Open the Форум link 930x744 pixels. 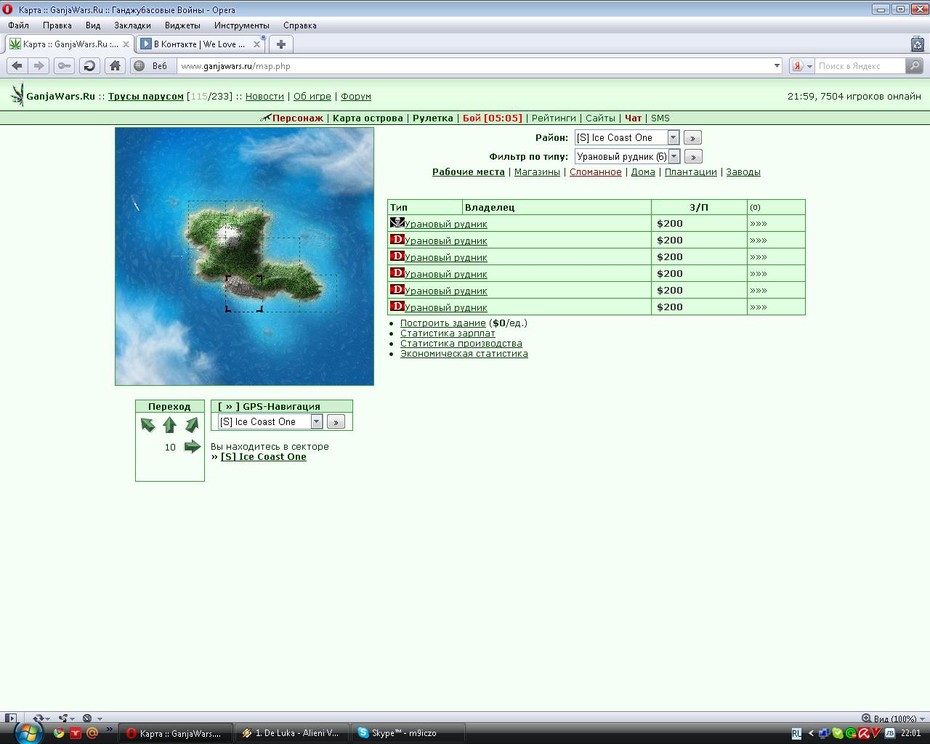356,96
